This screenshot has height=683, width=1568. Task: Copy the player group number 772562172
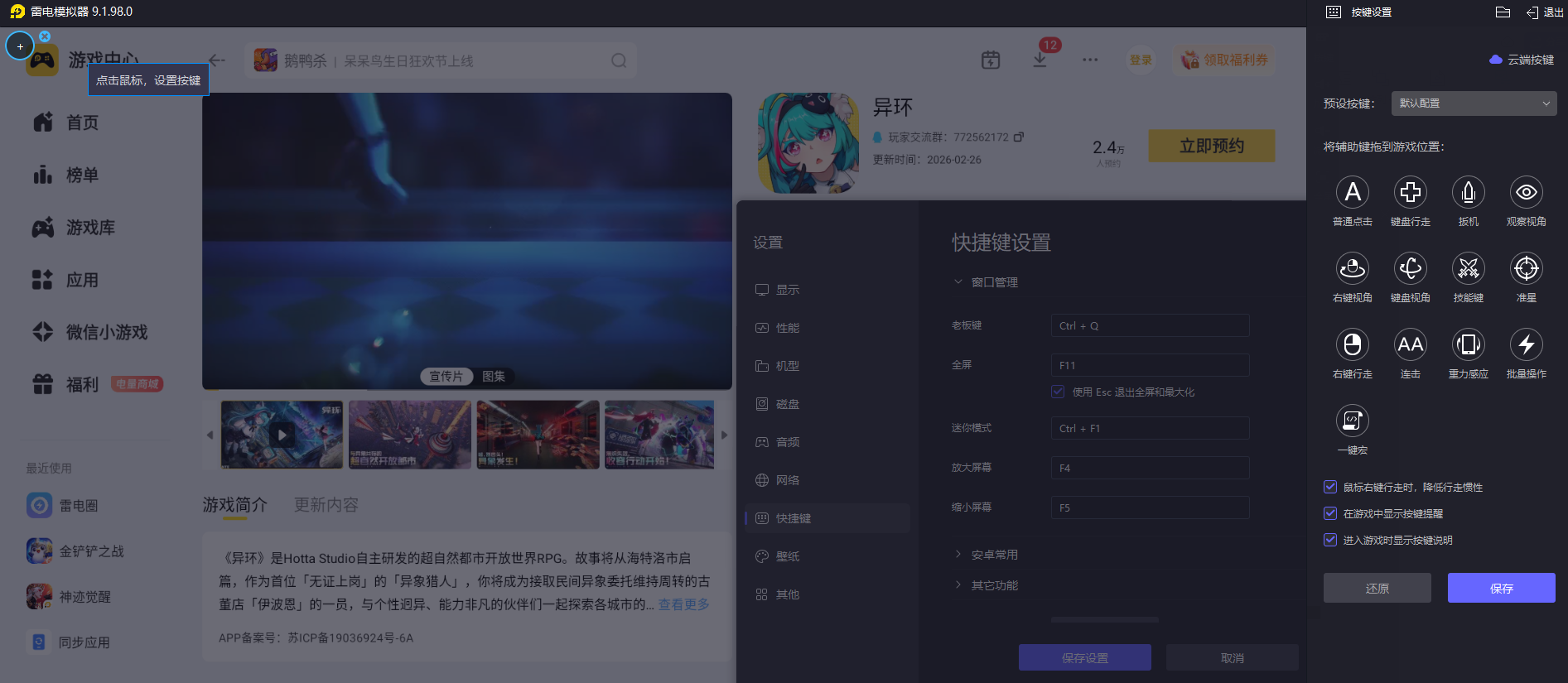point(1019,137)
